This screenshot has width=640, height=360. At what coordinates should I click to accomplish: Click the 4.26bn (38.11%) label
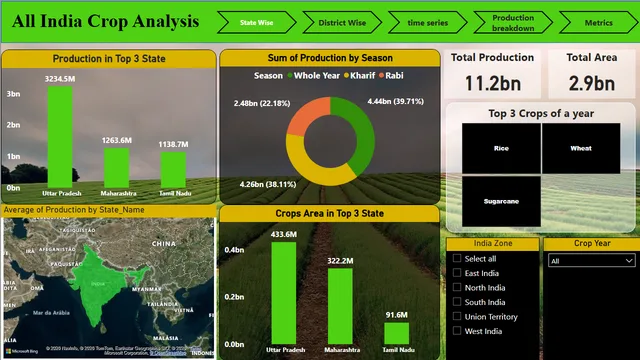pyautogui.click(x=268, y=184)
